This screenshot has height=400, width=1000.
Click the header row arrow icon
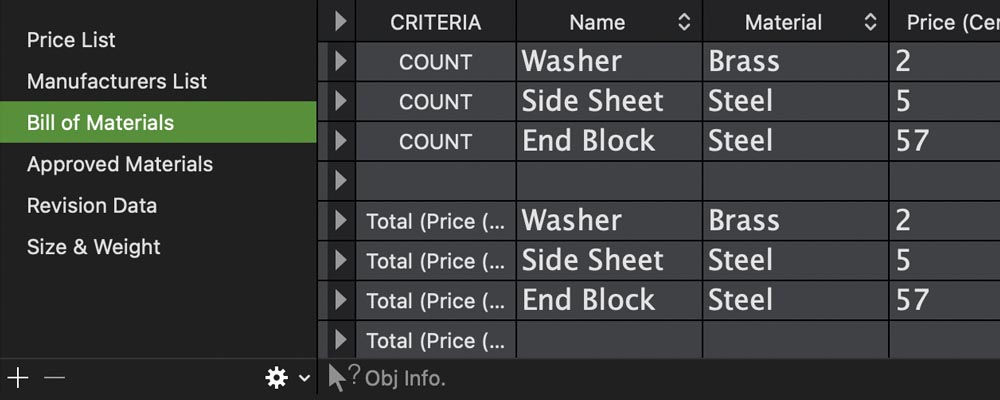[x=341, y=21]
